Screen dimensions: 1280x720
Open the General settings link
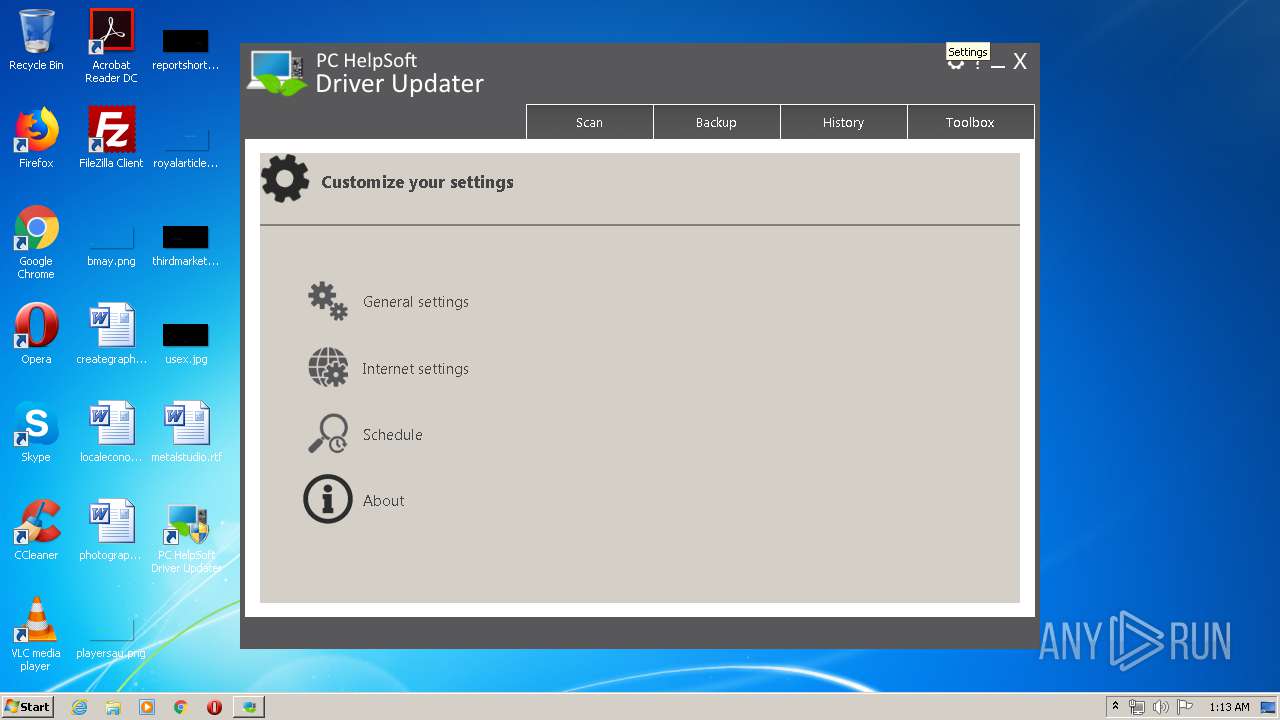[x=416, y=302]
